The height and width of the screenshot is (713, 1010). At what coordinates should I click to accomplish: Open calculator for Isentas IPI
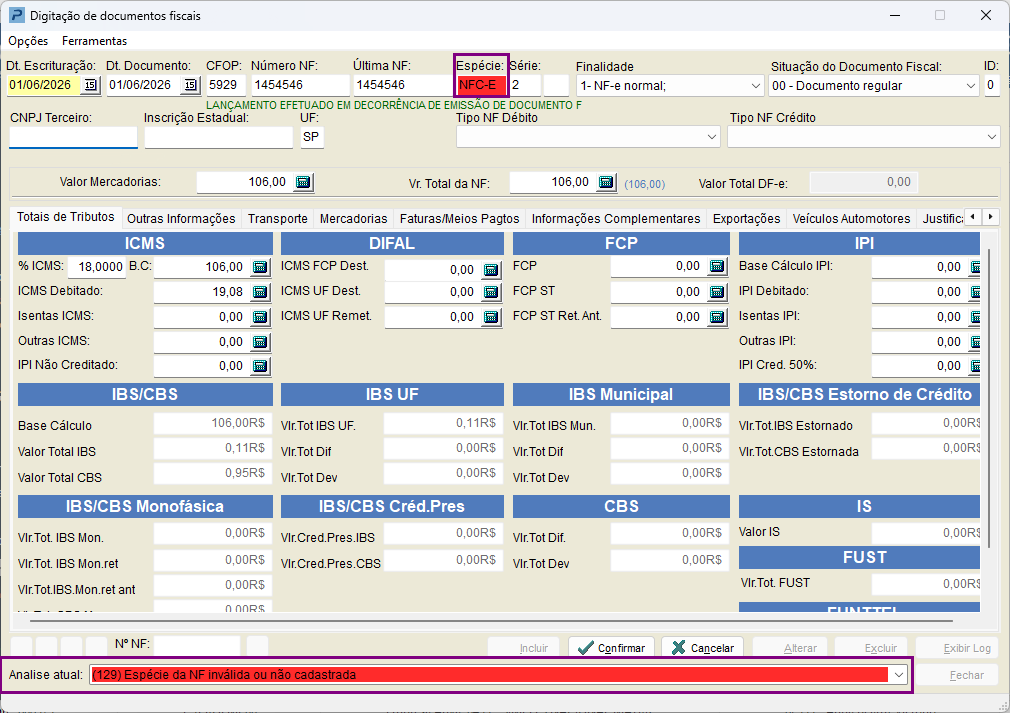pyautogui.click(x=975, y=317)
